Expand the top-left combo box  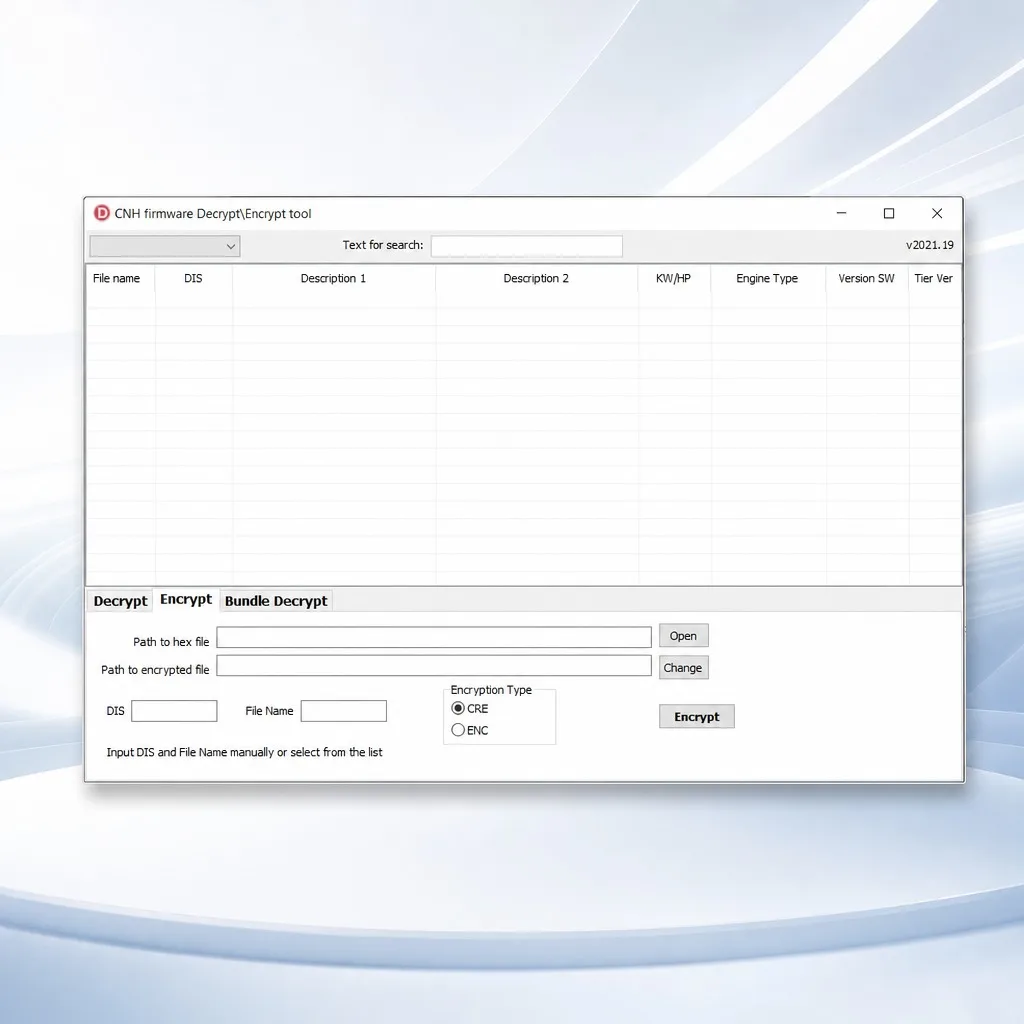tap(165, 246)
